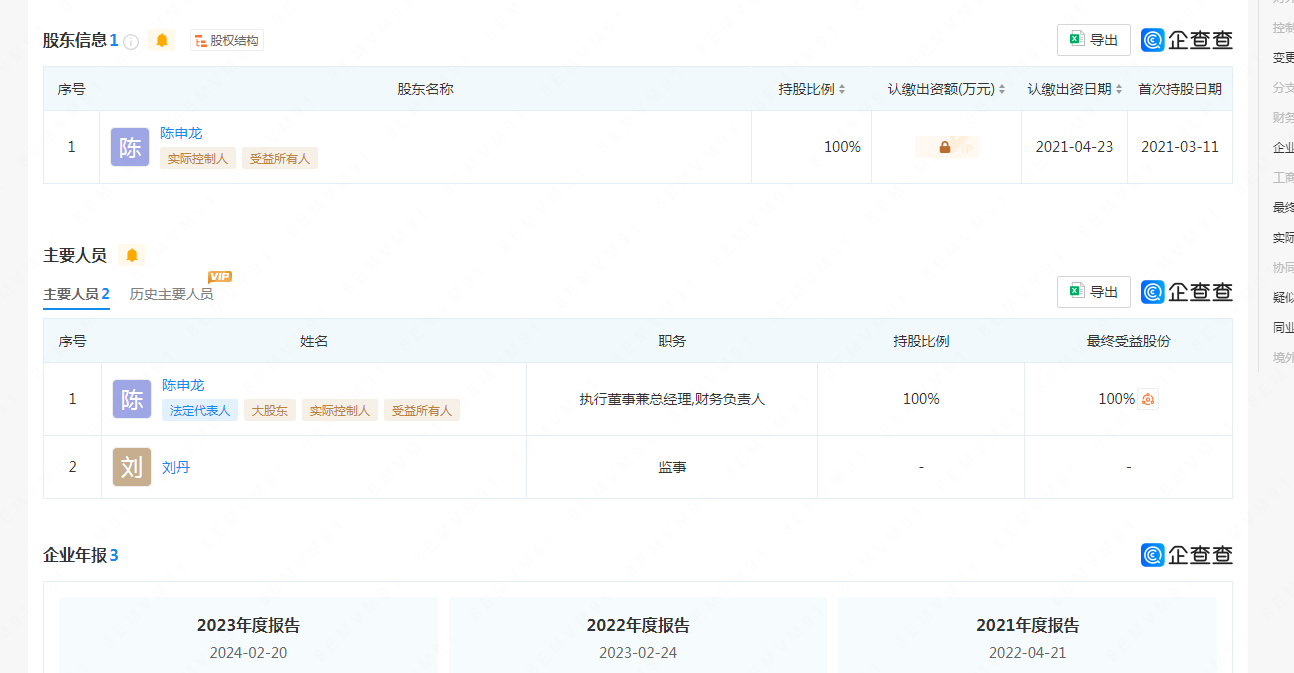Click the Excel icon in shareholder 导出
1294x673 pixels.
coord(1077,39)
